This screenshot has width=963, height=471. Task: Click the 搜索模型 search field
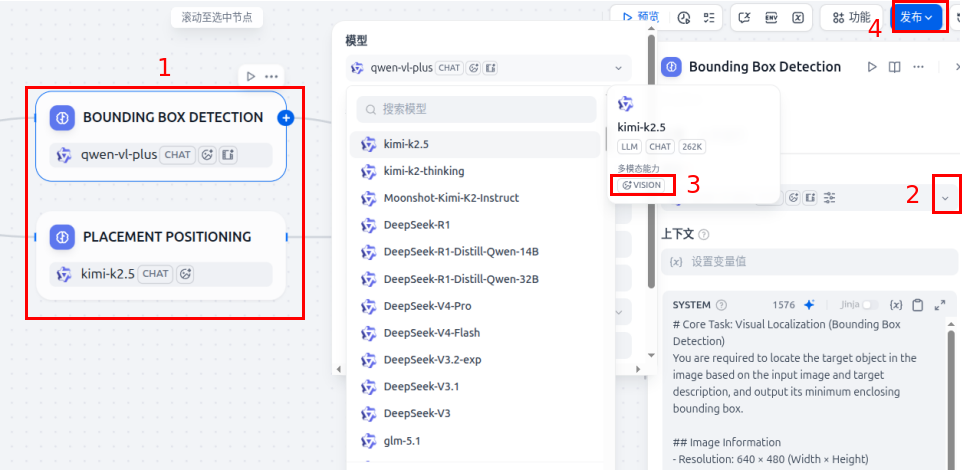click(477, 109)
